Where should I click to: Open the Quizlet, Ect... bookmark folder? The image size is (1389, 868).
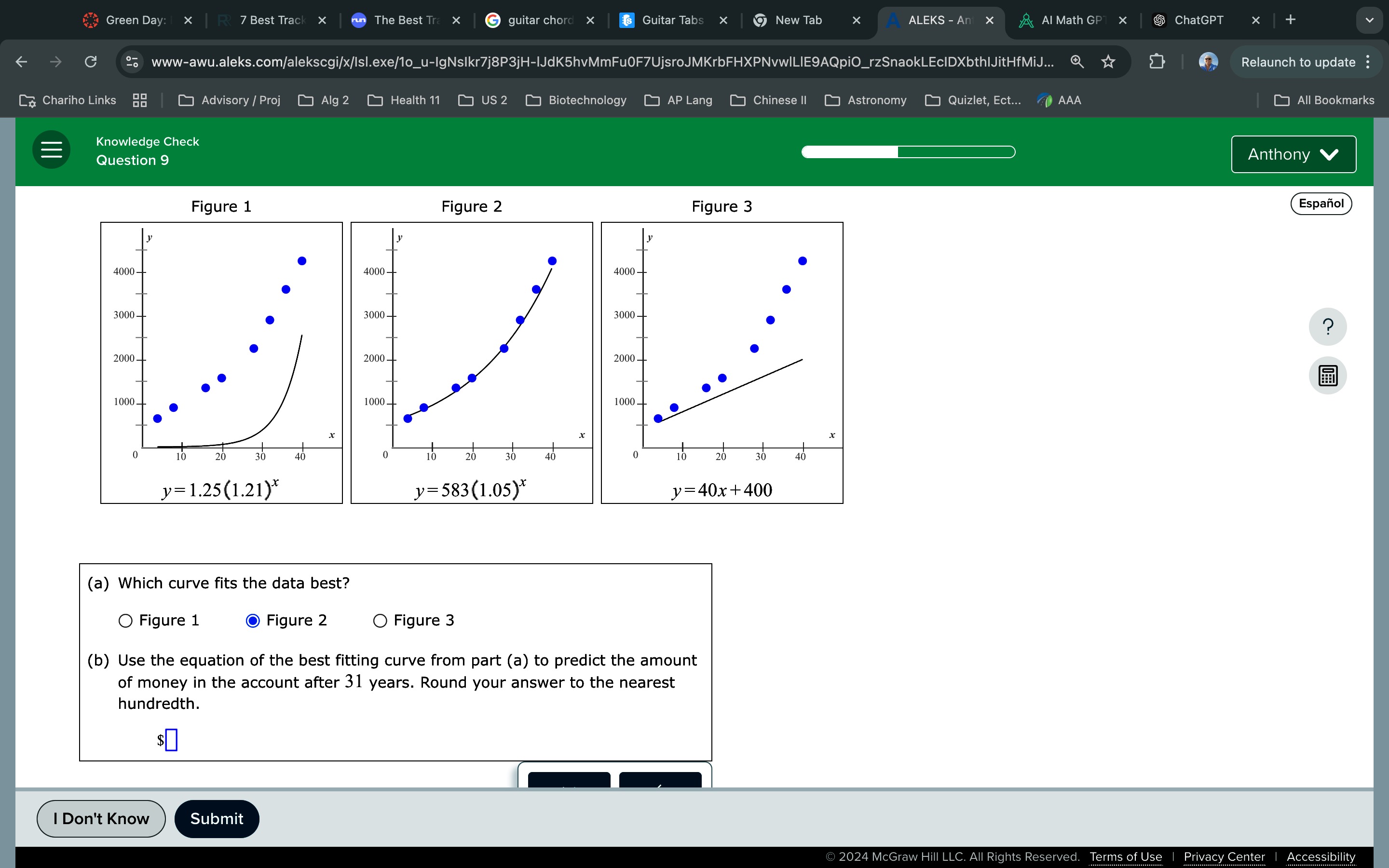coord(973,100)
